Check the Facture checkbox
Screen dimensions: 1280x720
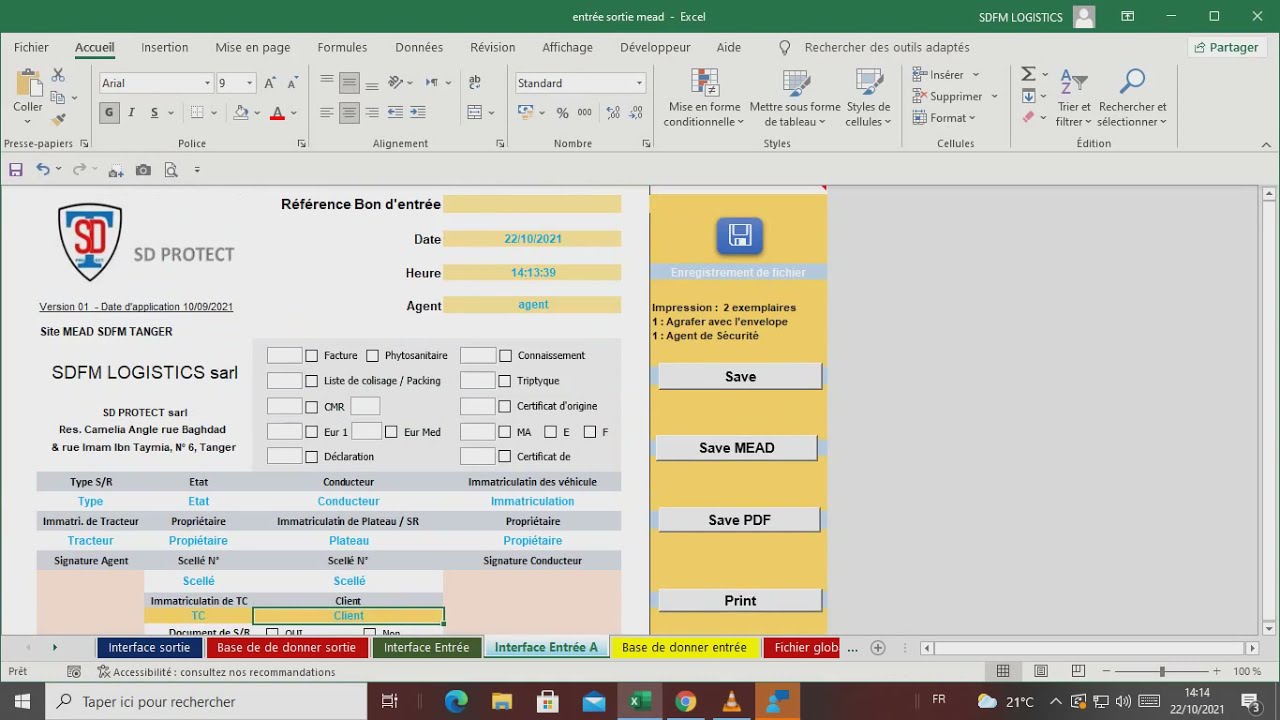tap(312, 356)
